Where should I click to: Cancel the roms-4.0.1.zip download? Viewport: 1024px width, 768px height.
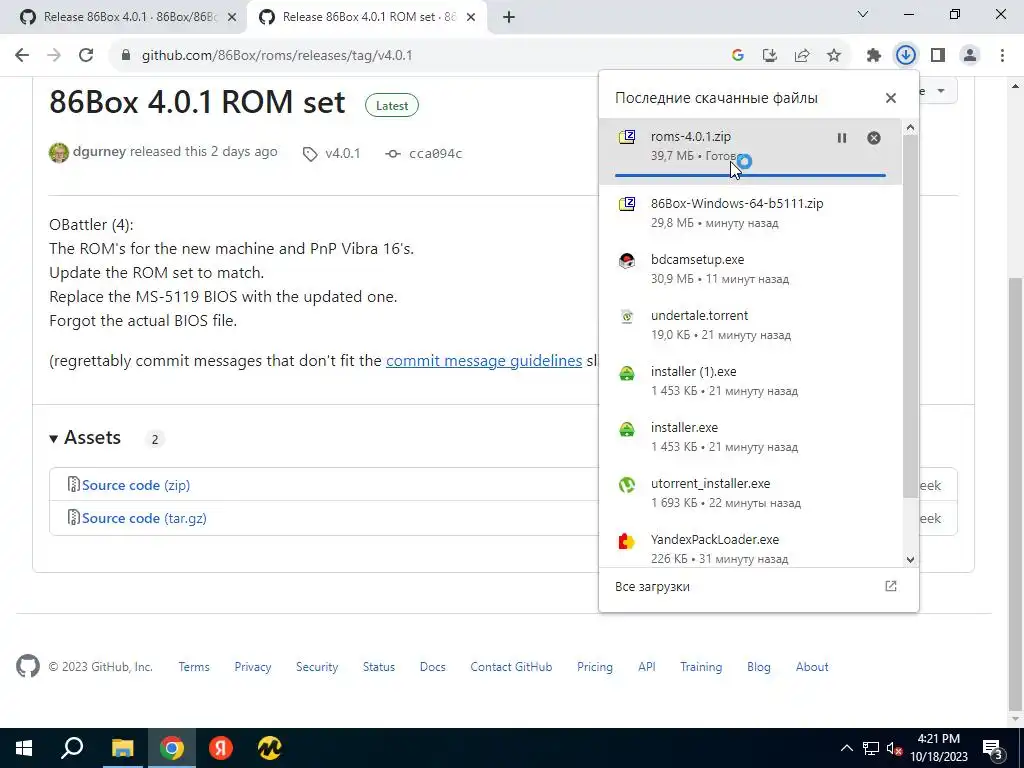coord(874,138)
